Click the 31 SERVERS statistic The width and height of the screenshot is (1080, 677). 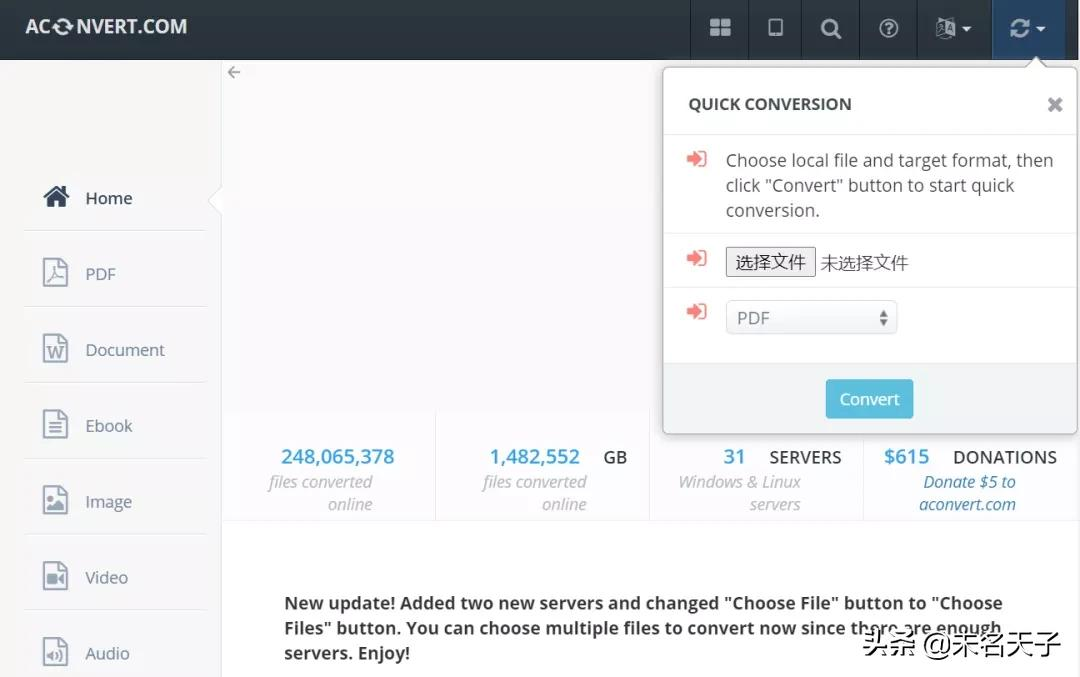click(782, 457)
